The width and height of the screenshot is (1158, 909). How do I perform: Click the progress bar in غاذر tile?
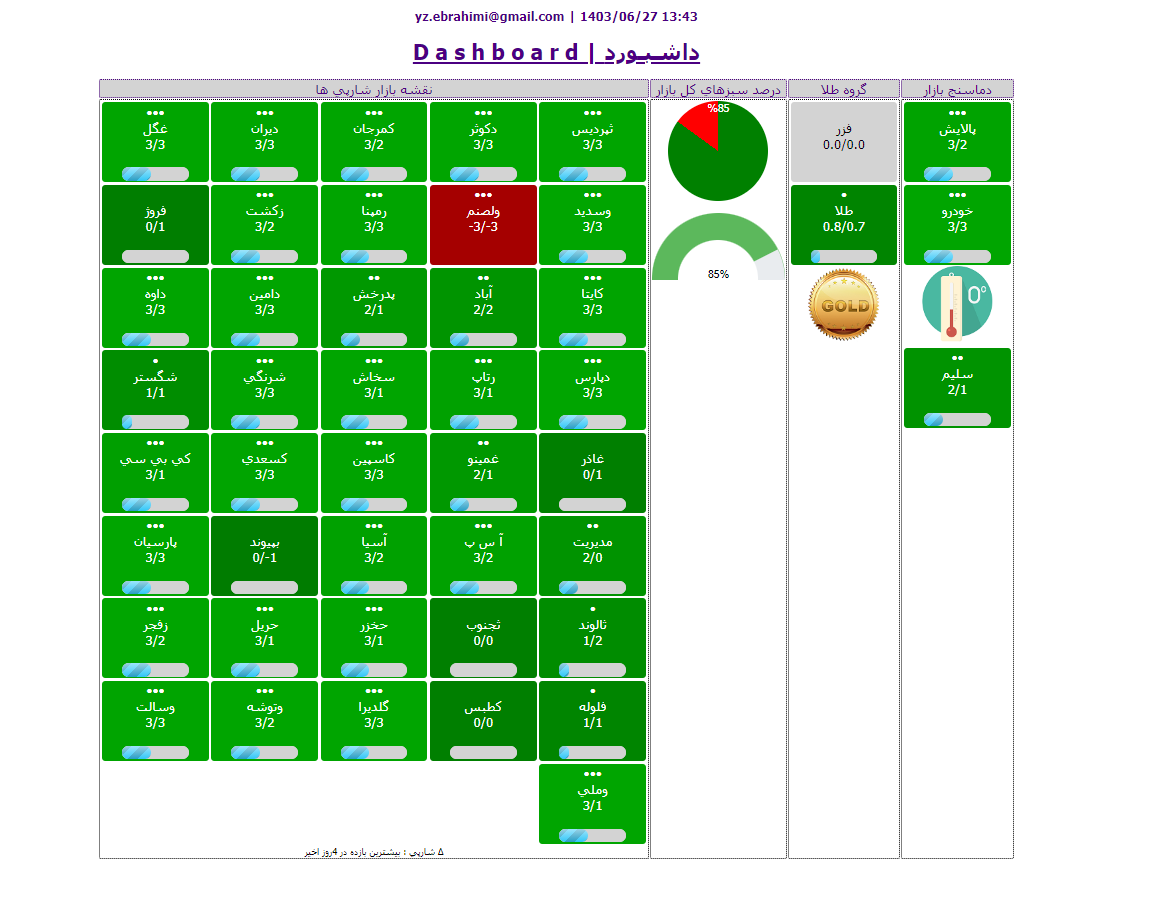tap(592, 505)
